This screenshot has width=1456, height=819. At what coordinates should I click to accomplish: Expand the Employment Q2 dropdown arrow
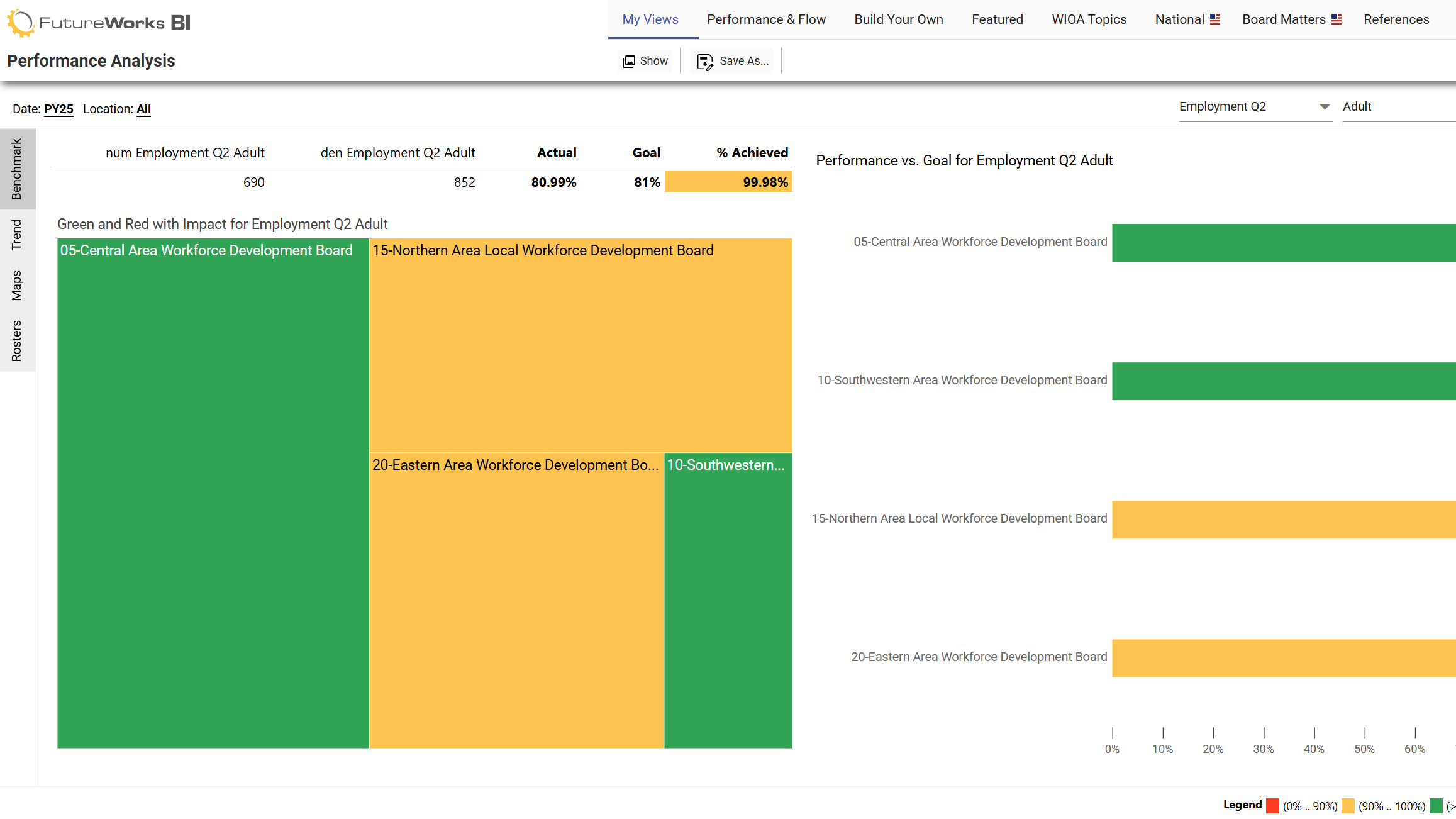click(x=1325, y=107)
